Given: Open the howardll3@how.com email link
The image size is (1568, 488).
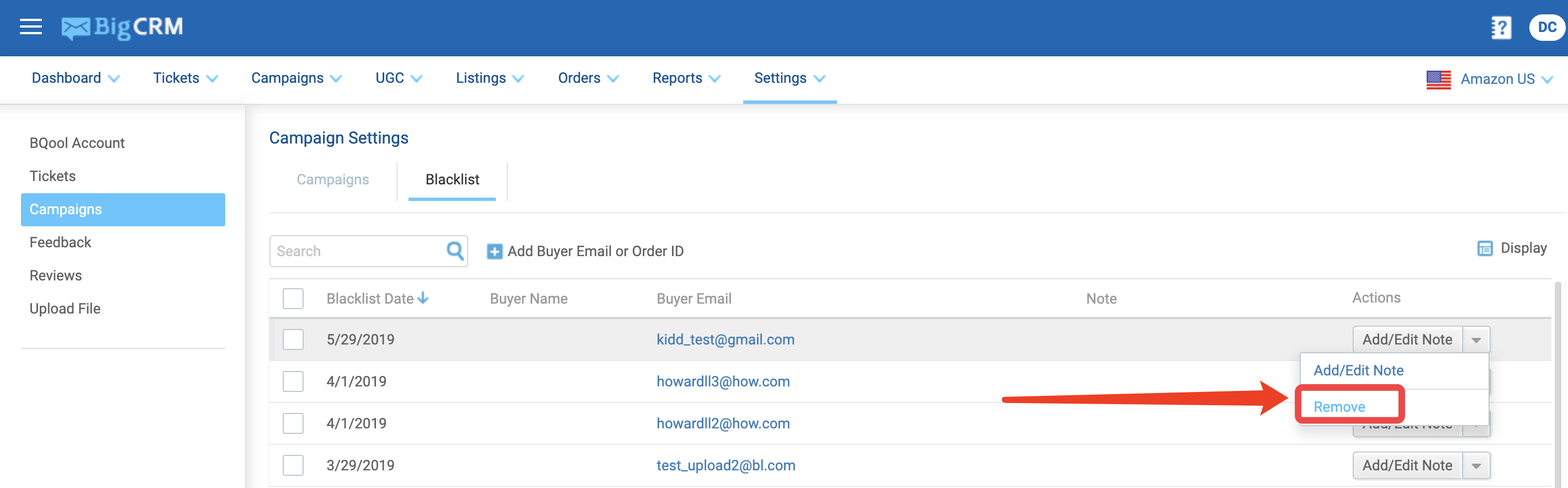Looking at the screenshot, I should [723, 381].
